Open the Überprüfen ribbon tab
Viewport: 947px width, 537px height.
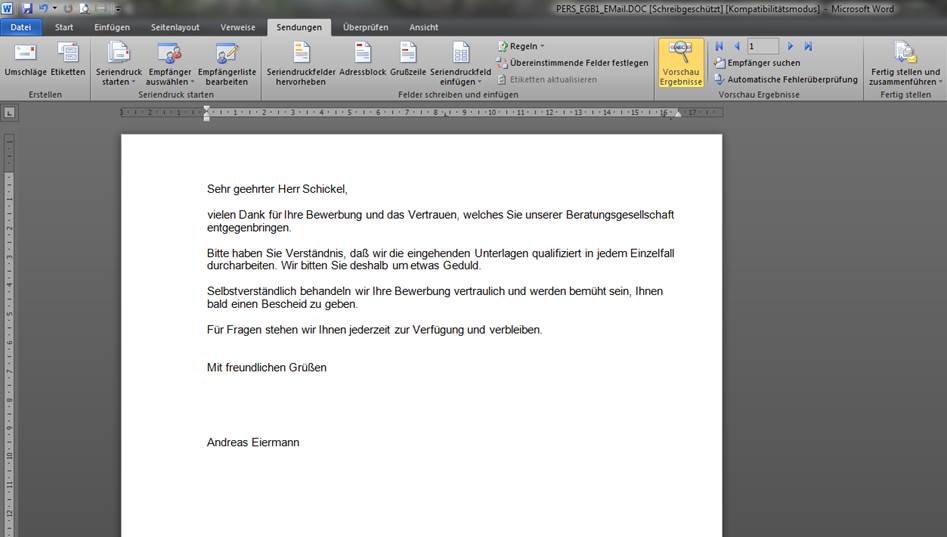click(366, 27)
